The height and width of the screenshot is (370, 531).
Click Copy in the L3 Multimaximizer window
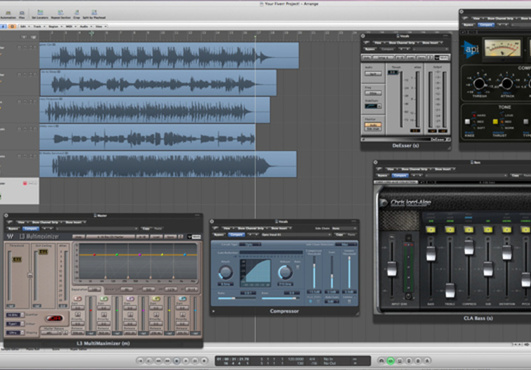pos(146,228)
